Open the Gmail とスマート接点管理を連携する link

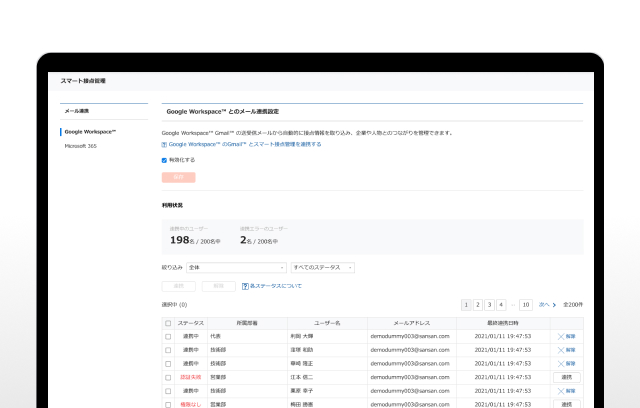[245, 144]
